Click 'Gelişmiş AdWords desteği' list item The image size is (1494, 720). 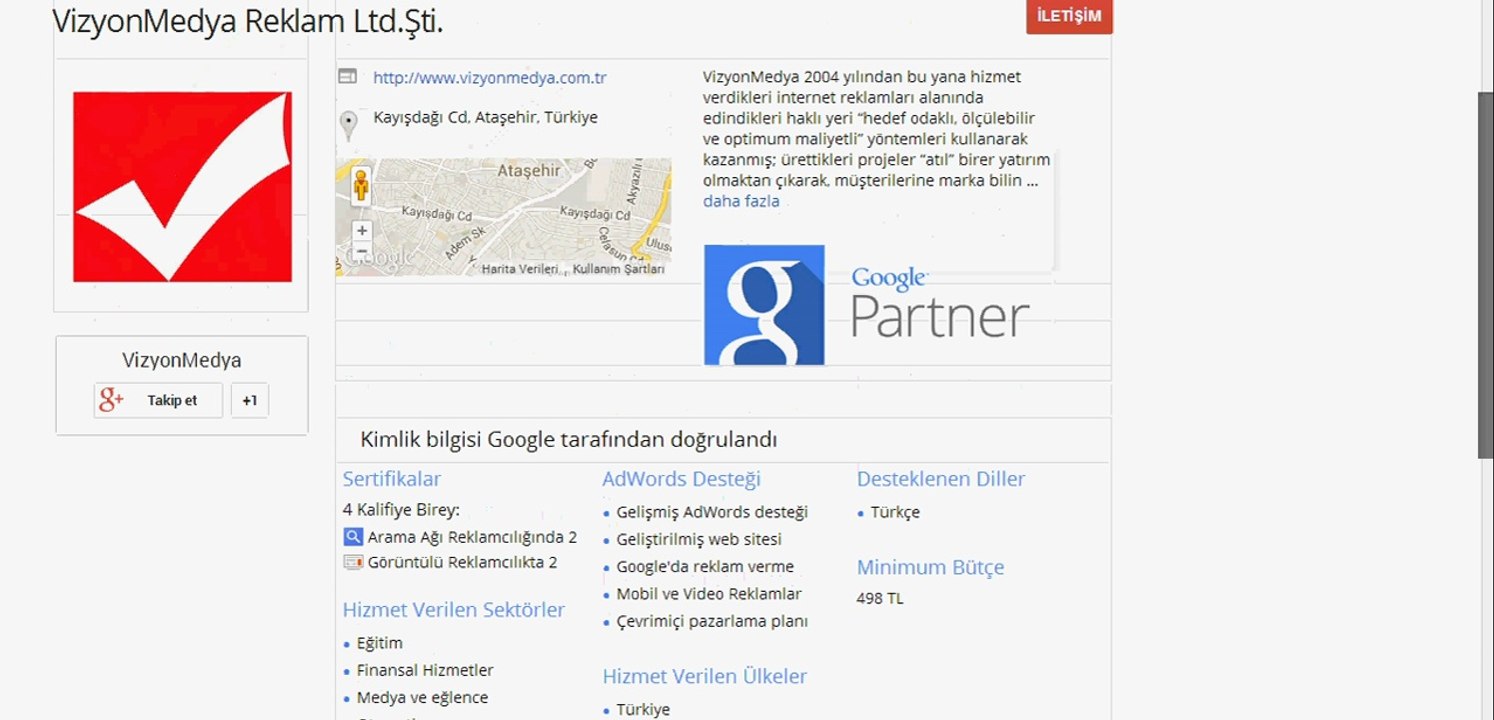pyautogui.click(x=712, y=512)
